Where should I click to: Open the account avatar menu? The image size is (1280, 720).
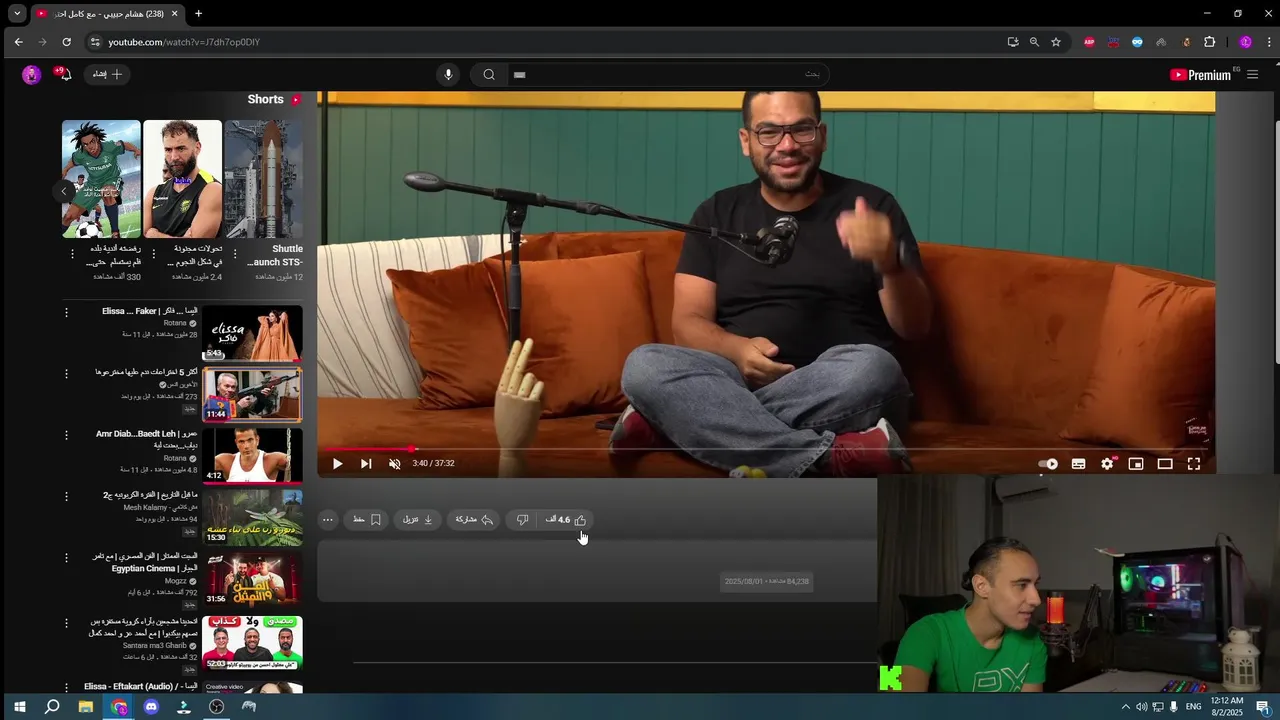coord(31,75)
